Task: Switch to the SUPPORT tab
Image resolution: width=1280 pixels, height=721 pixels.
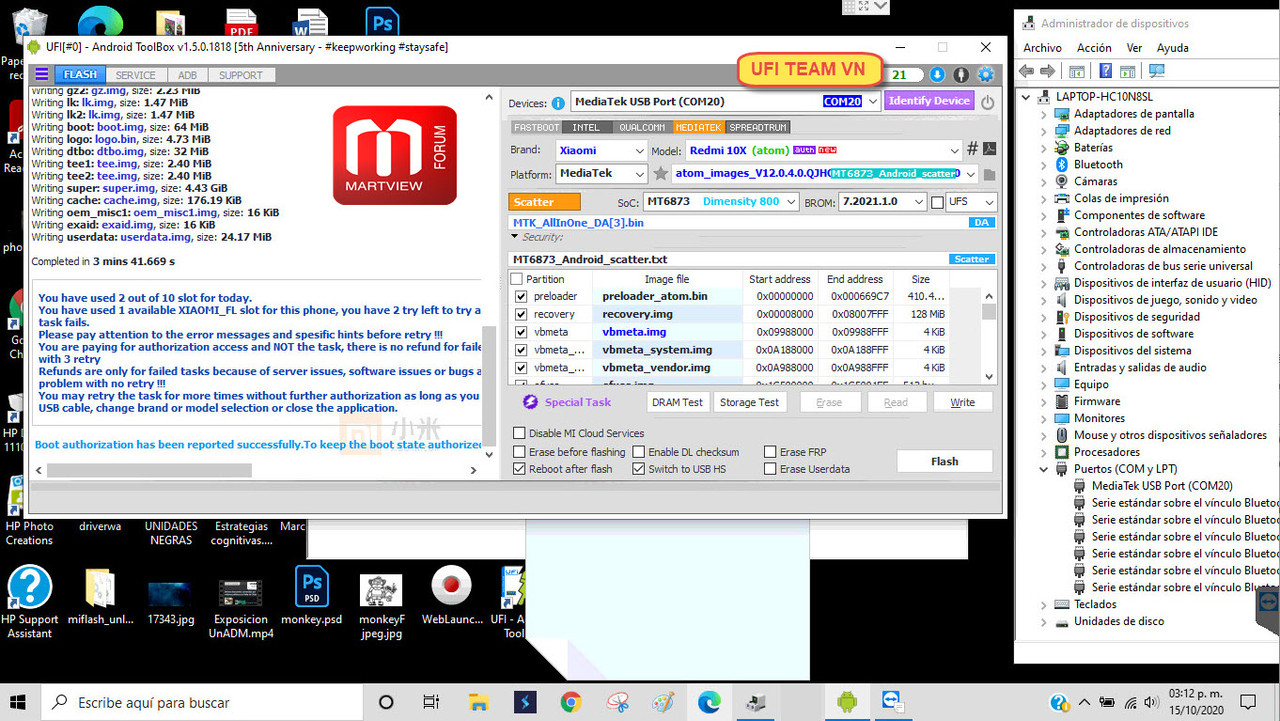Action: pyautogui.click(x=241, y=75)
